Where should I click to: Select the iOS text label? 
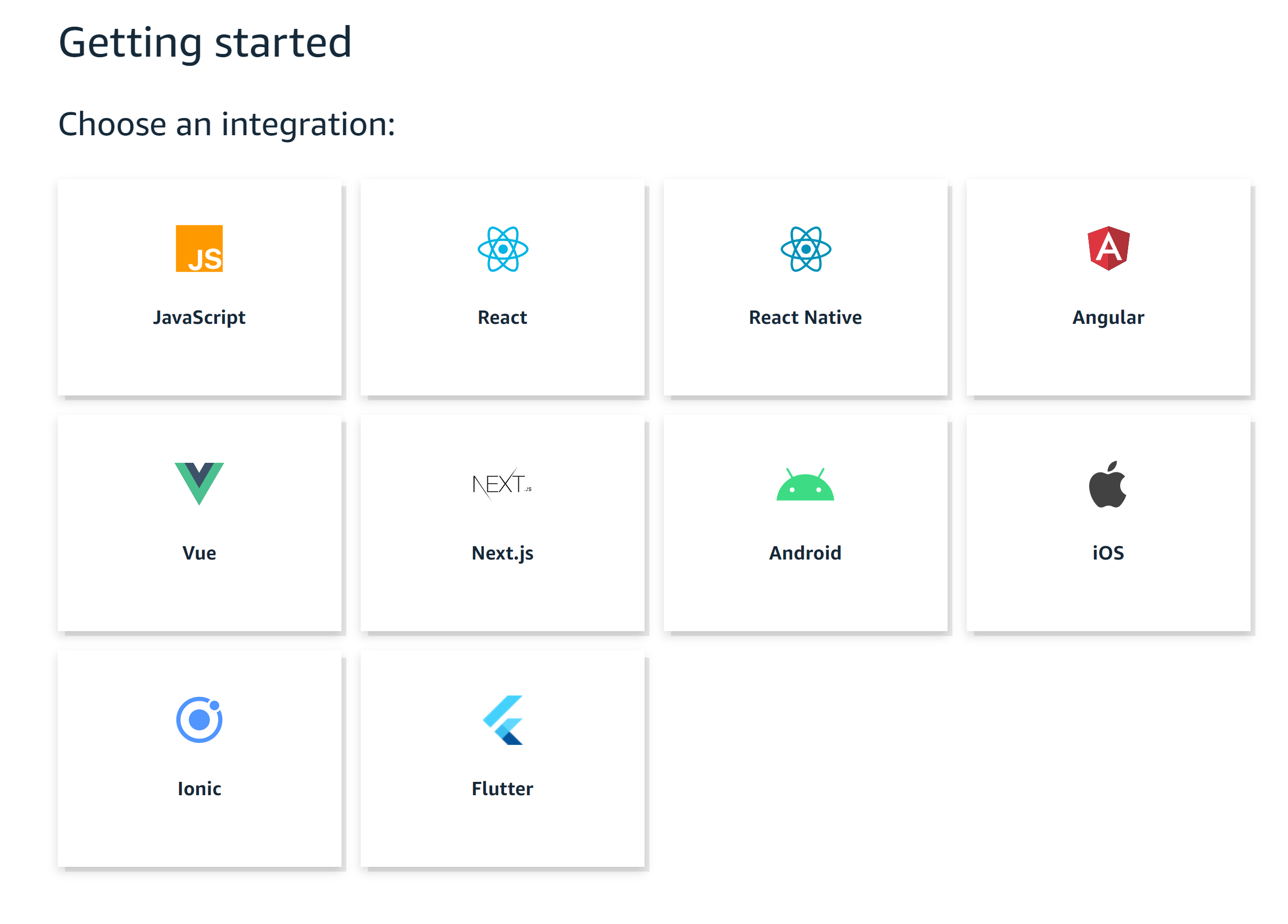point(1108,553)
